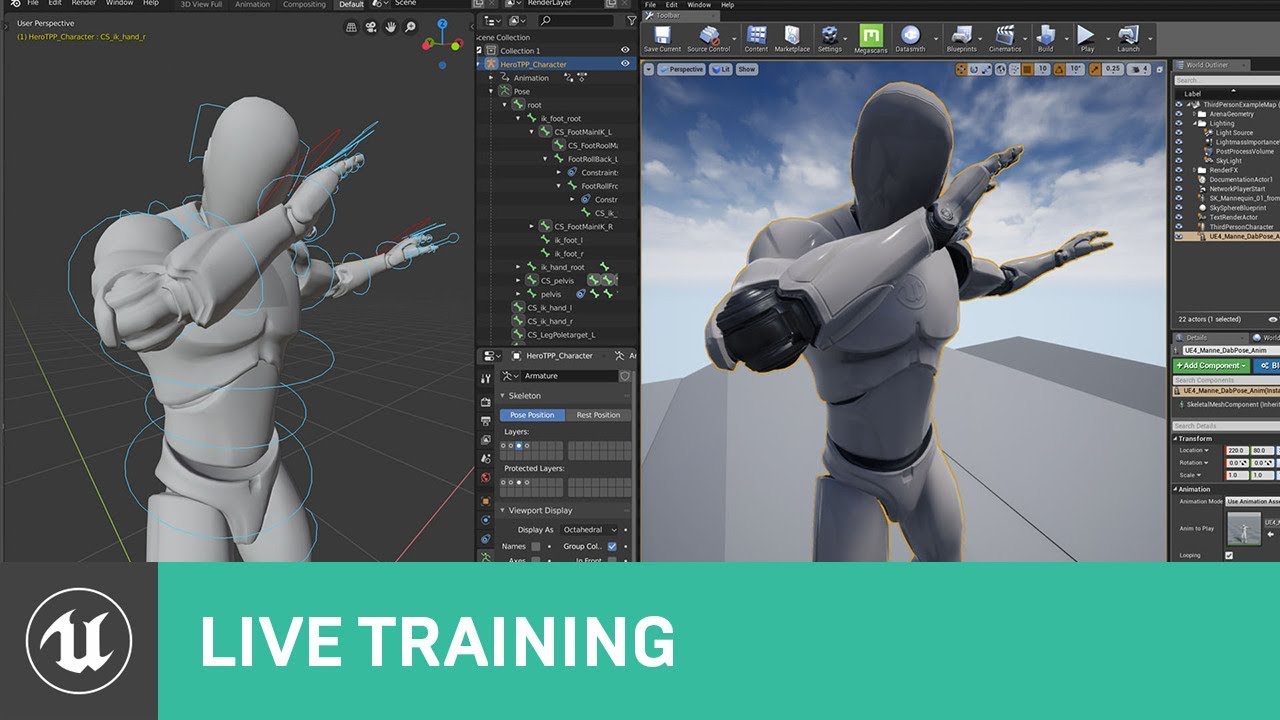Toggle Blender perspective/orthographic grid icon

(352, 27)
